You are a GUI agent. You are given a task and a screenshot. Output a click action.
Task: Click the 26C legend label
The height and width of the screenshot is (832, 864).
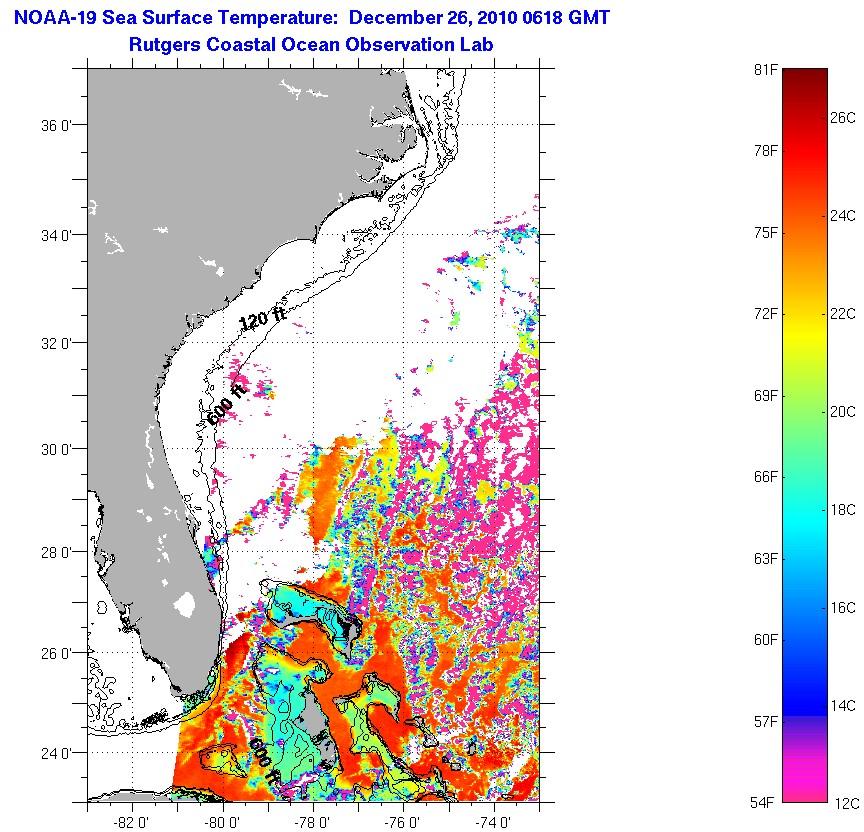(843, 118)
